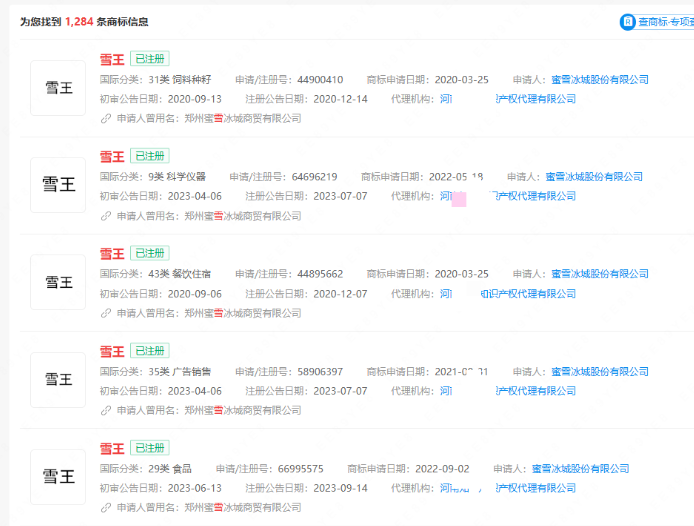Click 雪王 title of 35类 广告销售 entry
Image resolution: width=694 pixels, height=526 pixels.
click(x=112, y=351)
